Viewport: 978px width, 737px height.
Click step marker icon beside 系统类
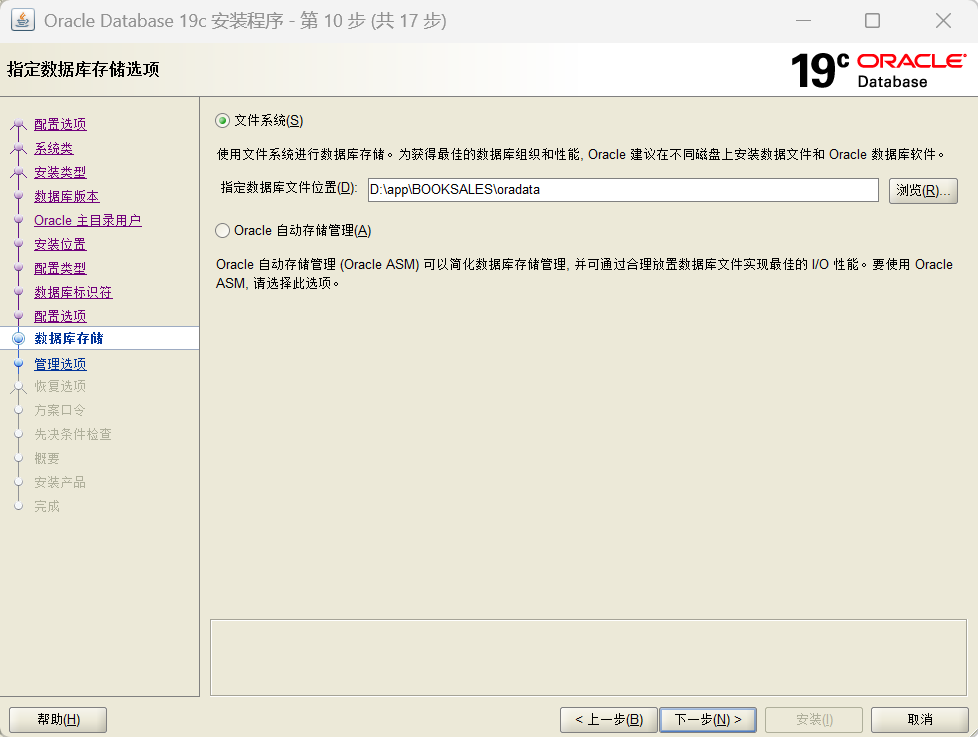coord(19,148)
